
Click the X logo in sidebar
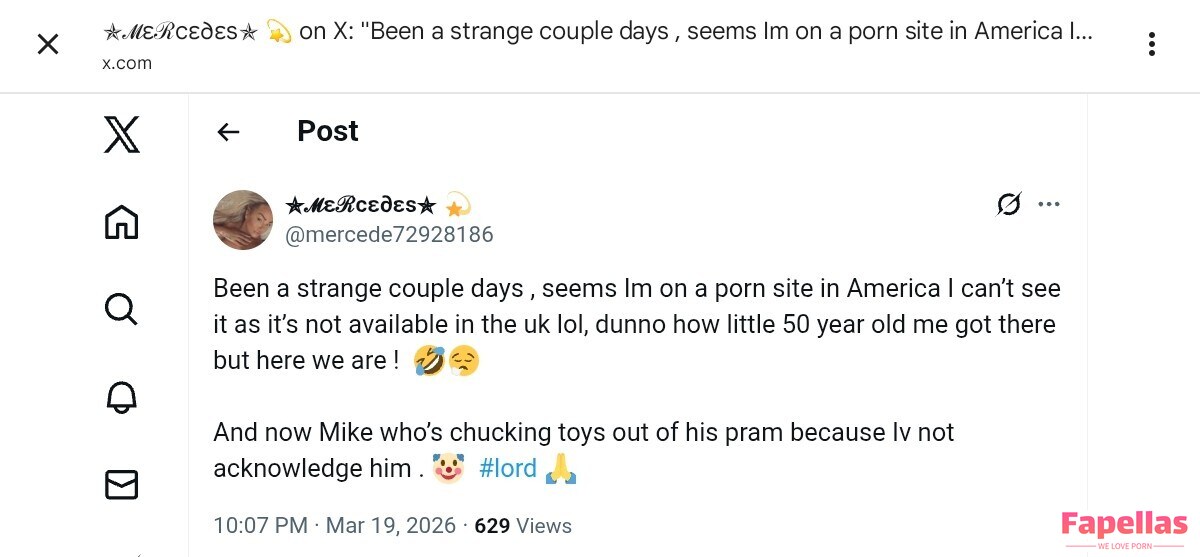click(x=121, y=134)
